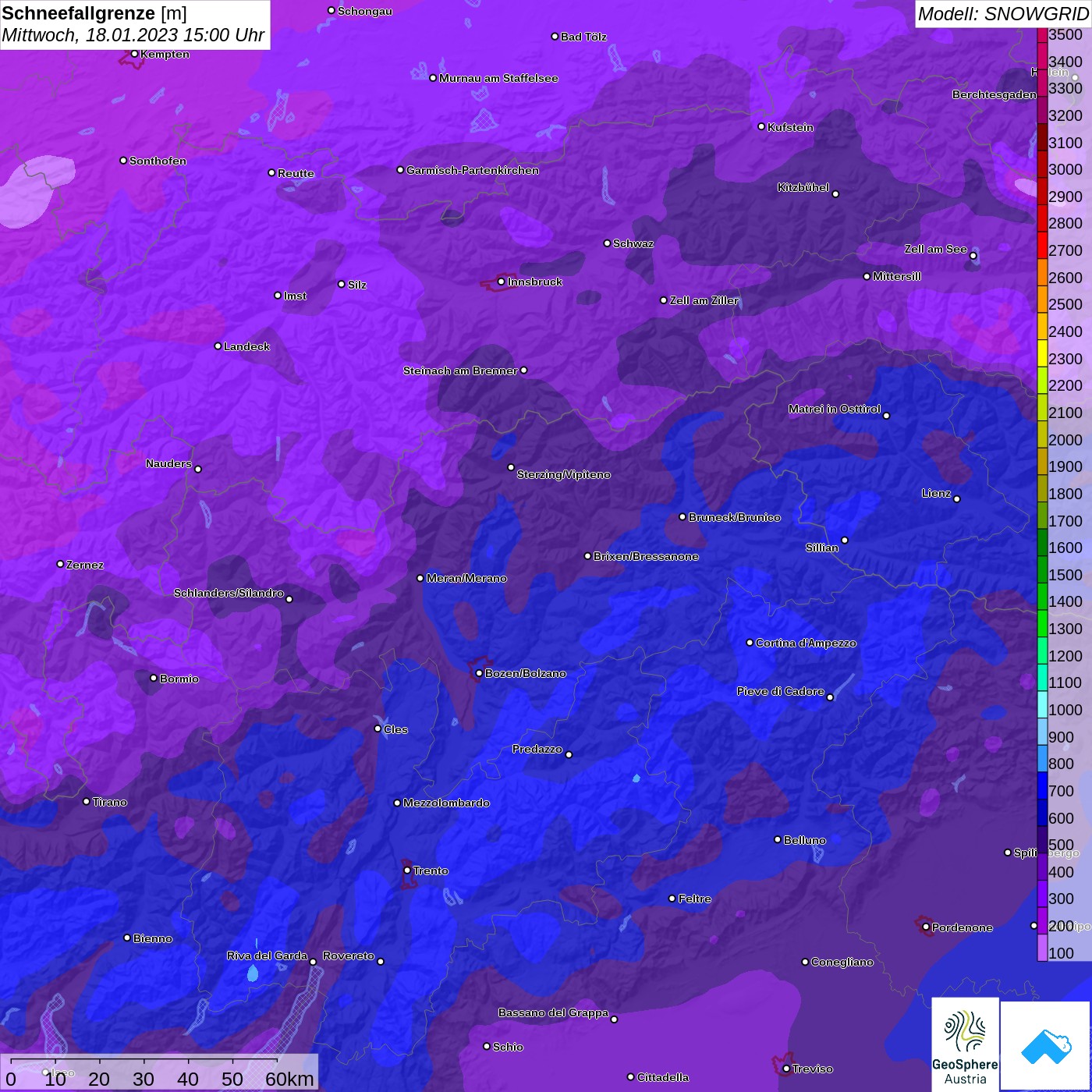Click the Sterzing/Vipiteno label

(564, 474)
